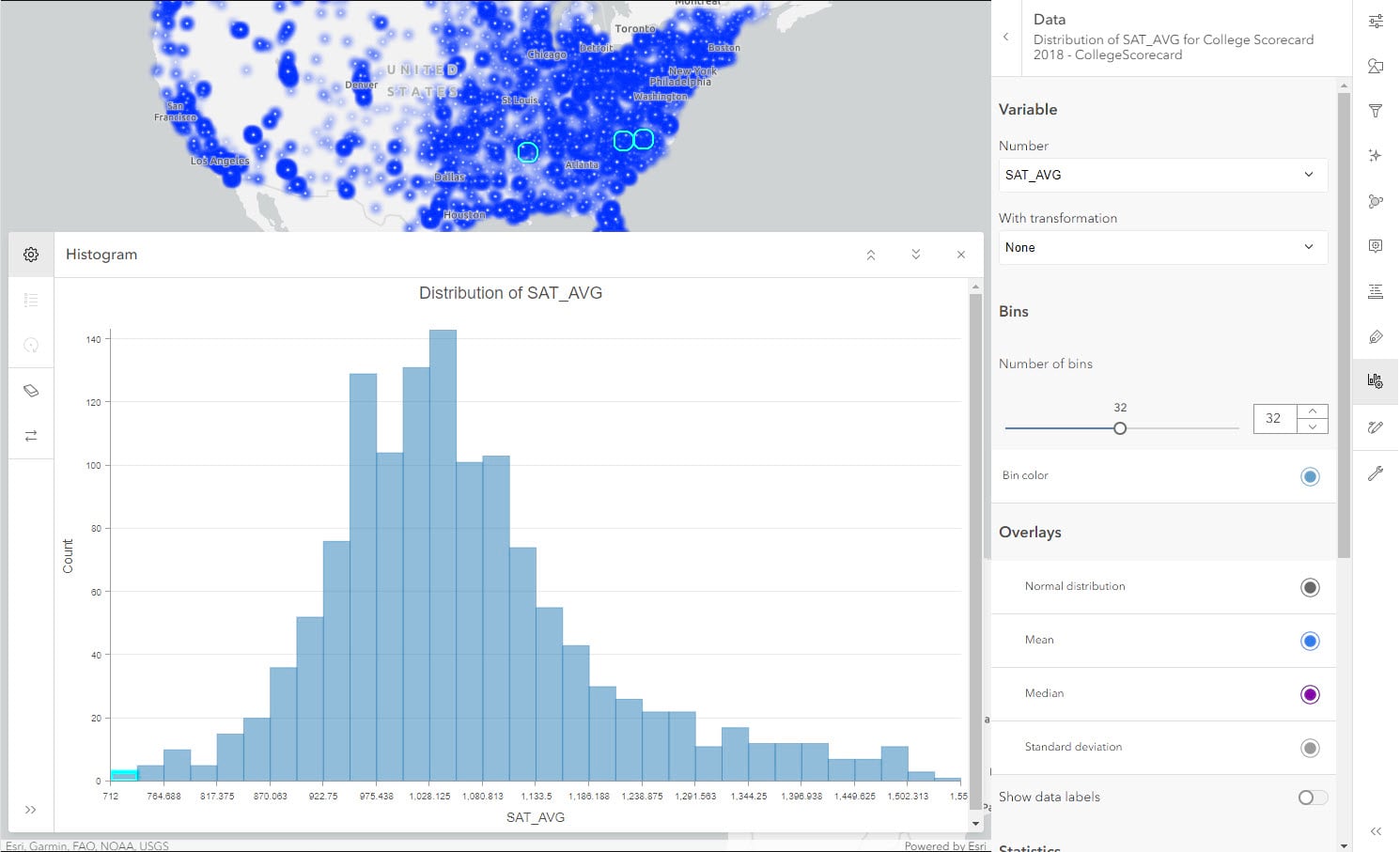This screenshot has height=852, width=1400.
Task: Click the Denver label on the map
Action: pos(362,85)
